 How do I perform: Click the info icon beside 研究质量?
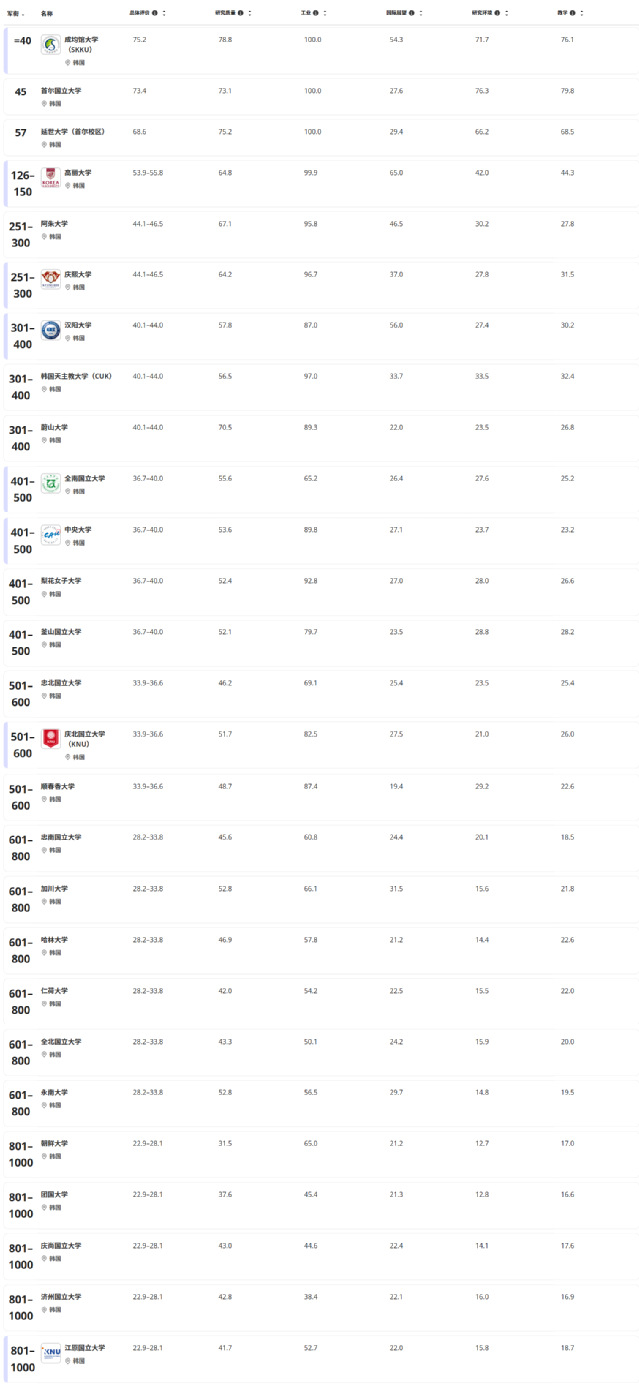pyautogui.click(x=240, y=13)
